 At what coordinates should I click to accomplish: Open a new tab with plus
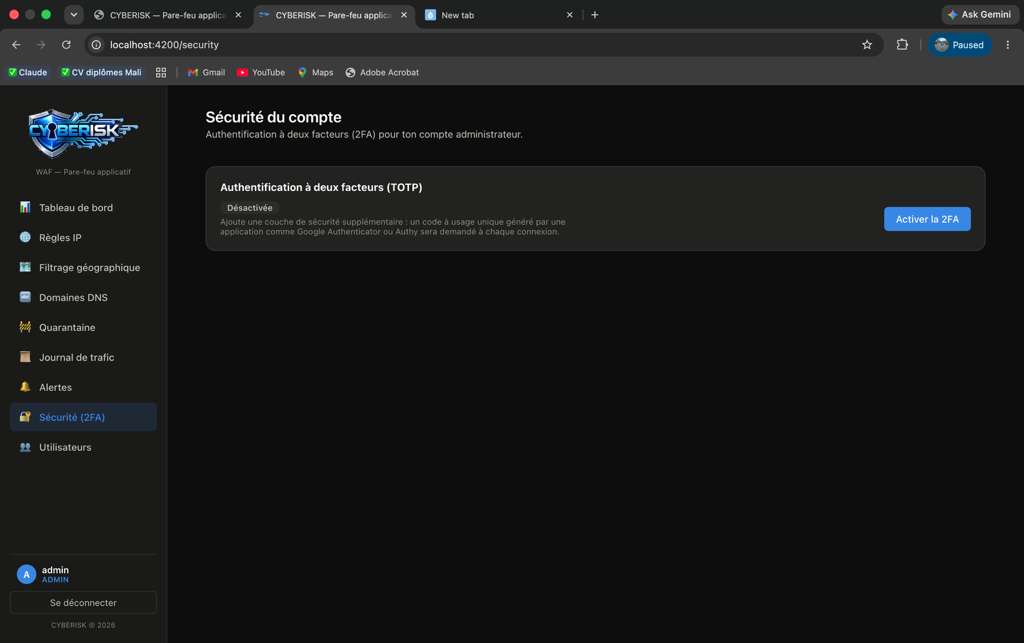click(x=594, y=14)
